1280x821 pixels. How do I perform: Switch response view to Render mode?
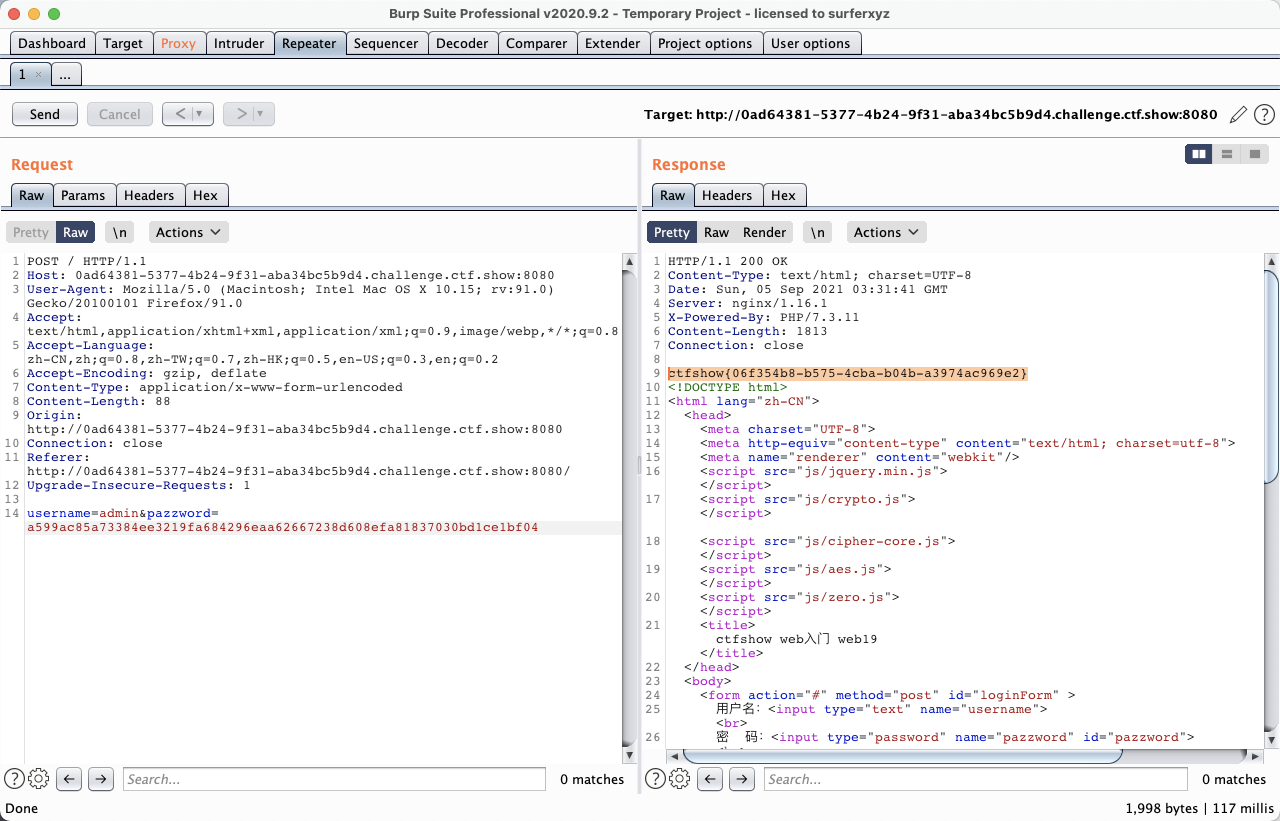[764, 232]
